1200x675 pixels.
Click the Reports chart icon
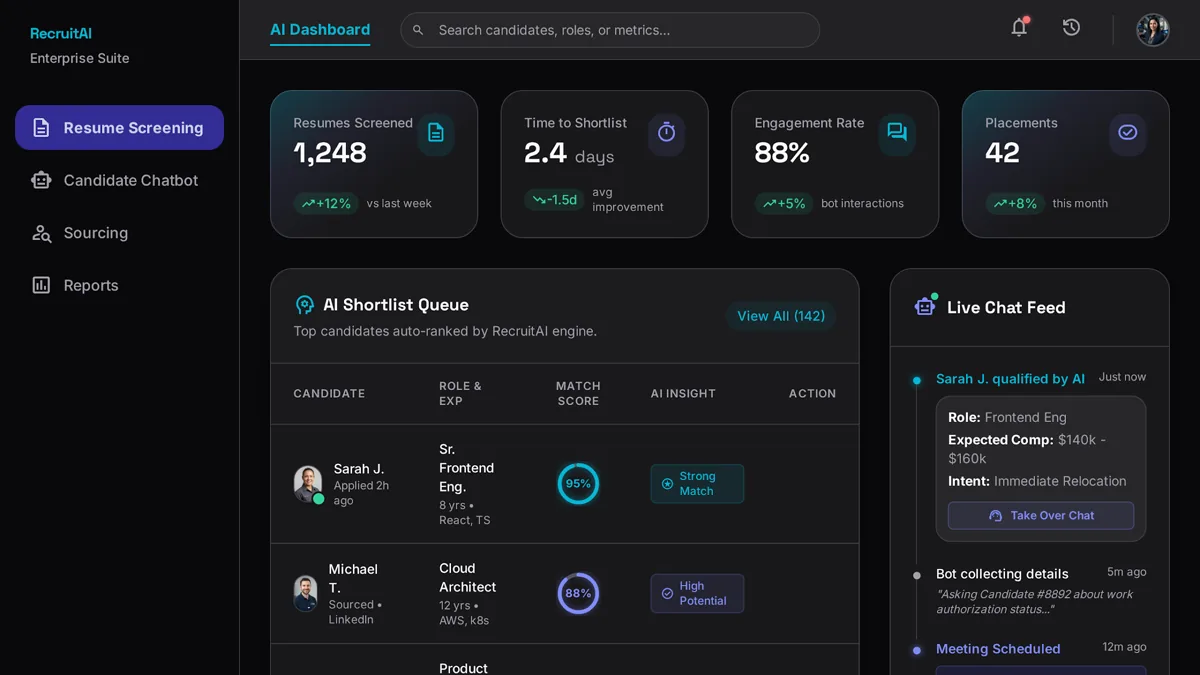41,285
